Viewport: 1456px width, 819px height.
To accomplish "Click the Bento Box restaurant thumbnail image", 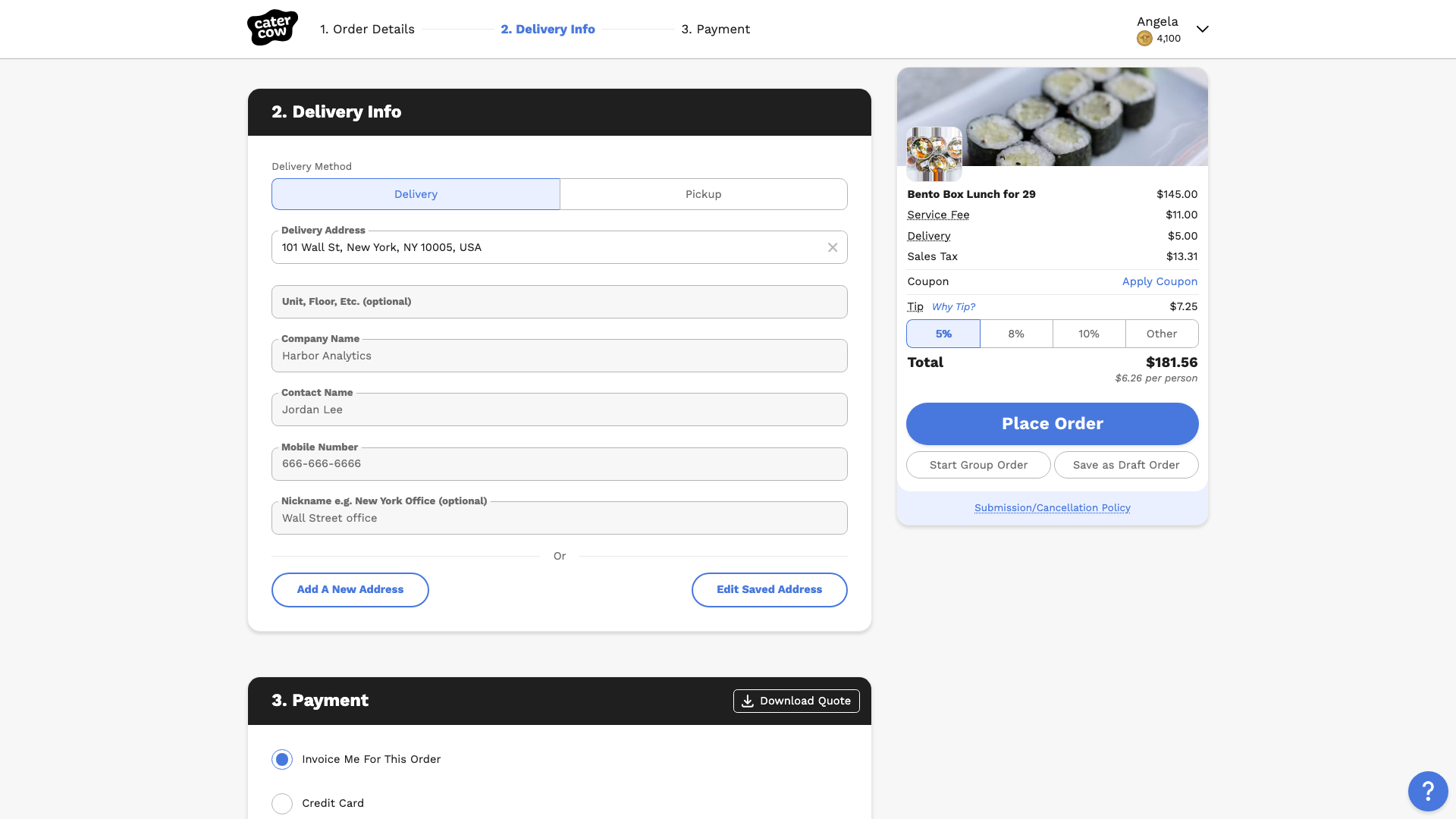I will (934, 154).
